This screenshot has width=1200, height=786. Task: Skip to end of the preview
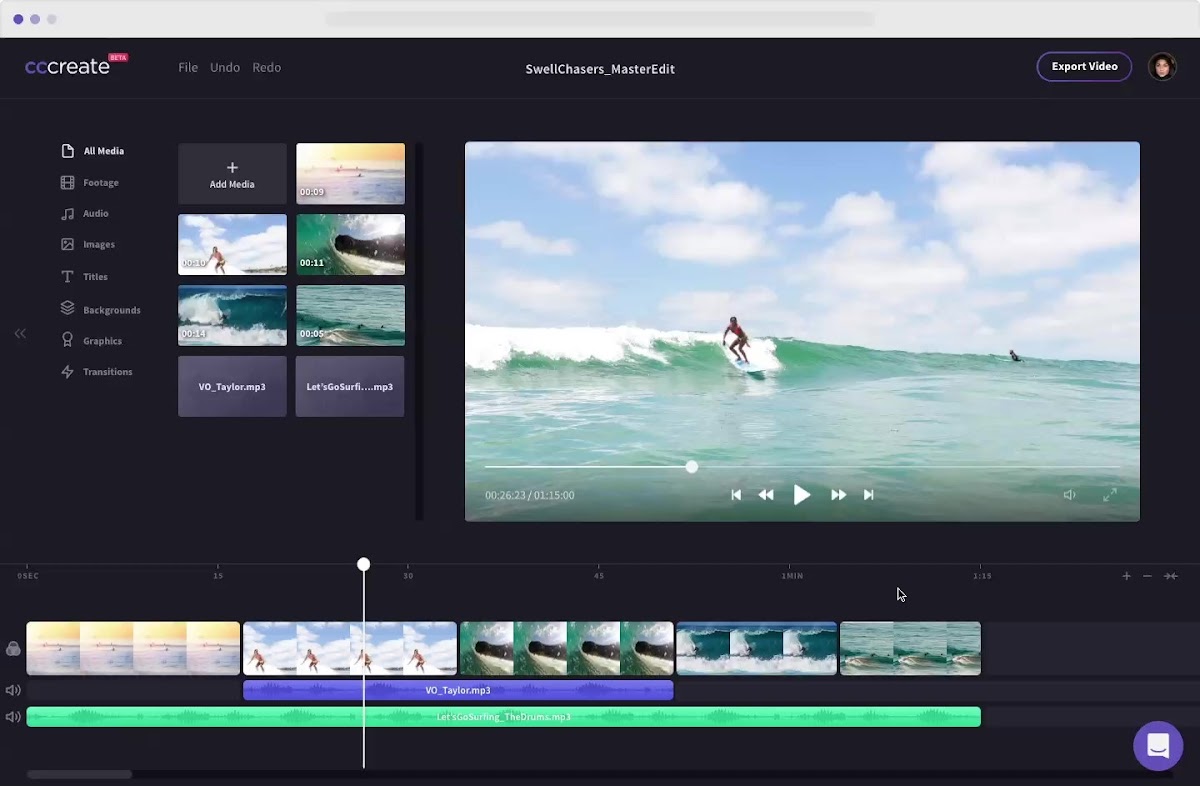click(x=868, y=495)
